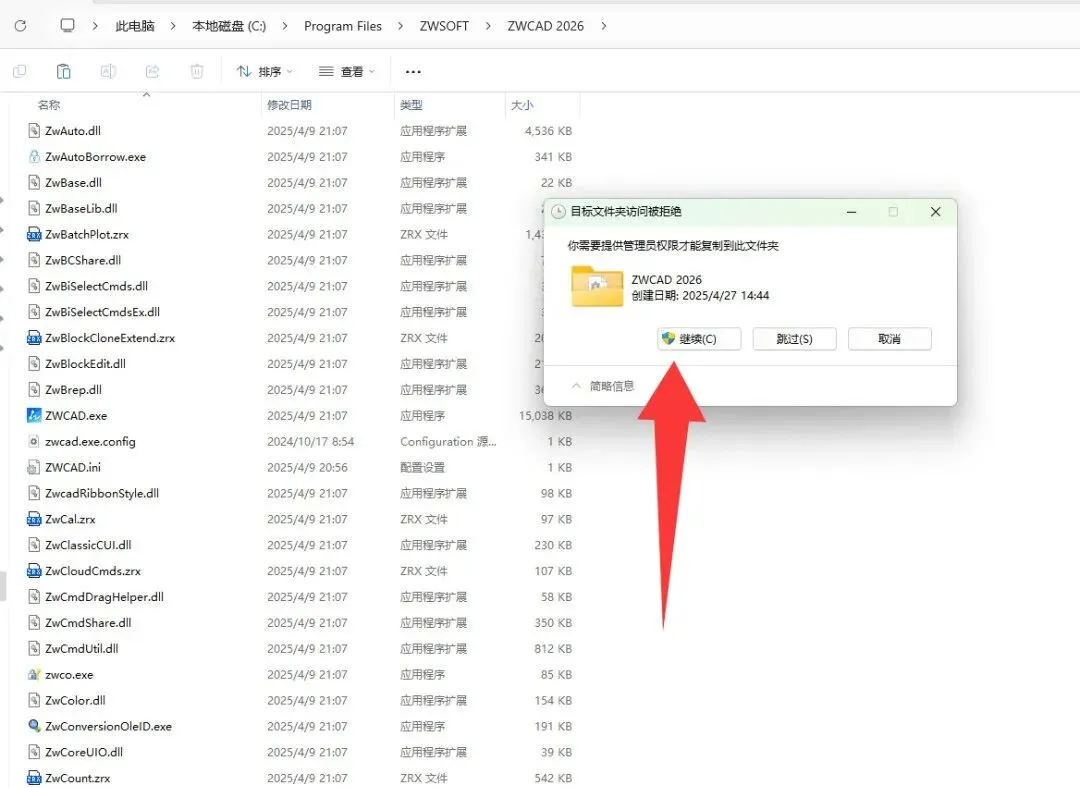Click the 继续(C) button in the dialog
This screenshot has height=788, width=1080.
click(x=699, y=339)
